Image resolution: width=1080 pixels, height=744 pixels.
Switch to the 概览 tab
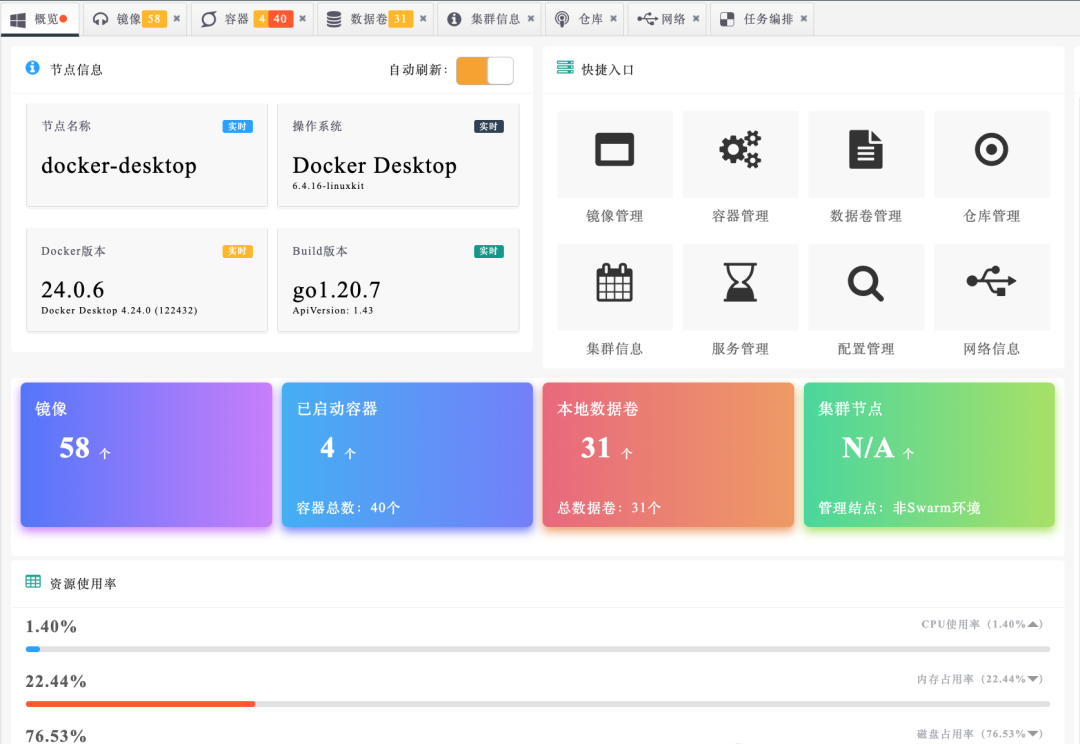tap(39, 19)
